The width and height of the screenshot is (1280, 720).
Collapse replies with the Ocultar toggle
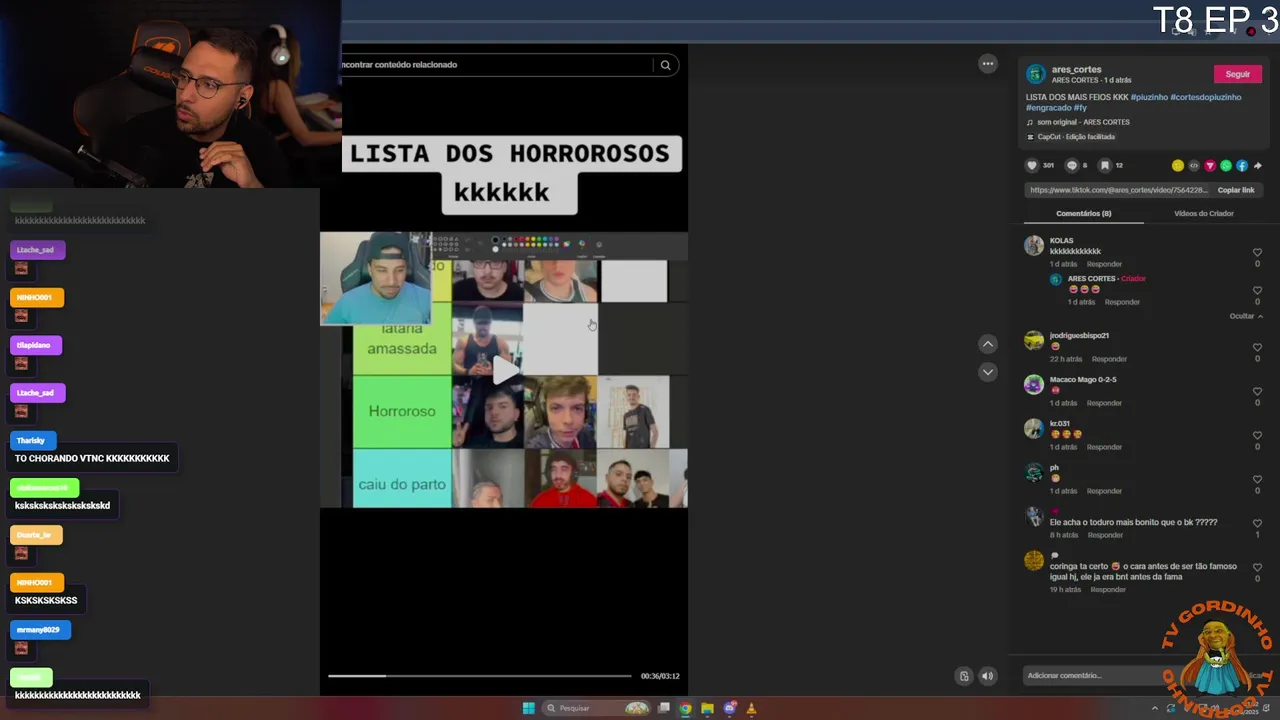[1246, 316]
